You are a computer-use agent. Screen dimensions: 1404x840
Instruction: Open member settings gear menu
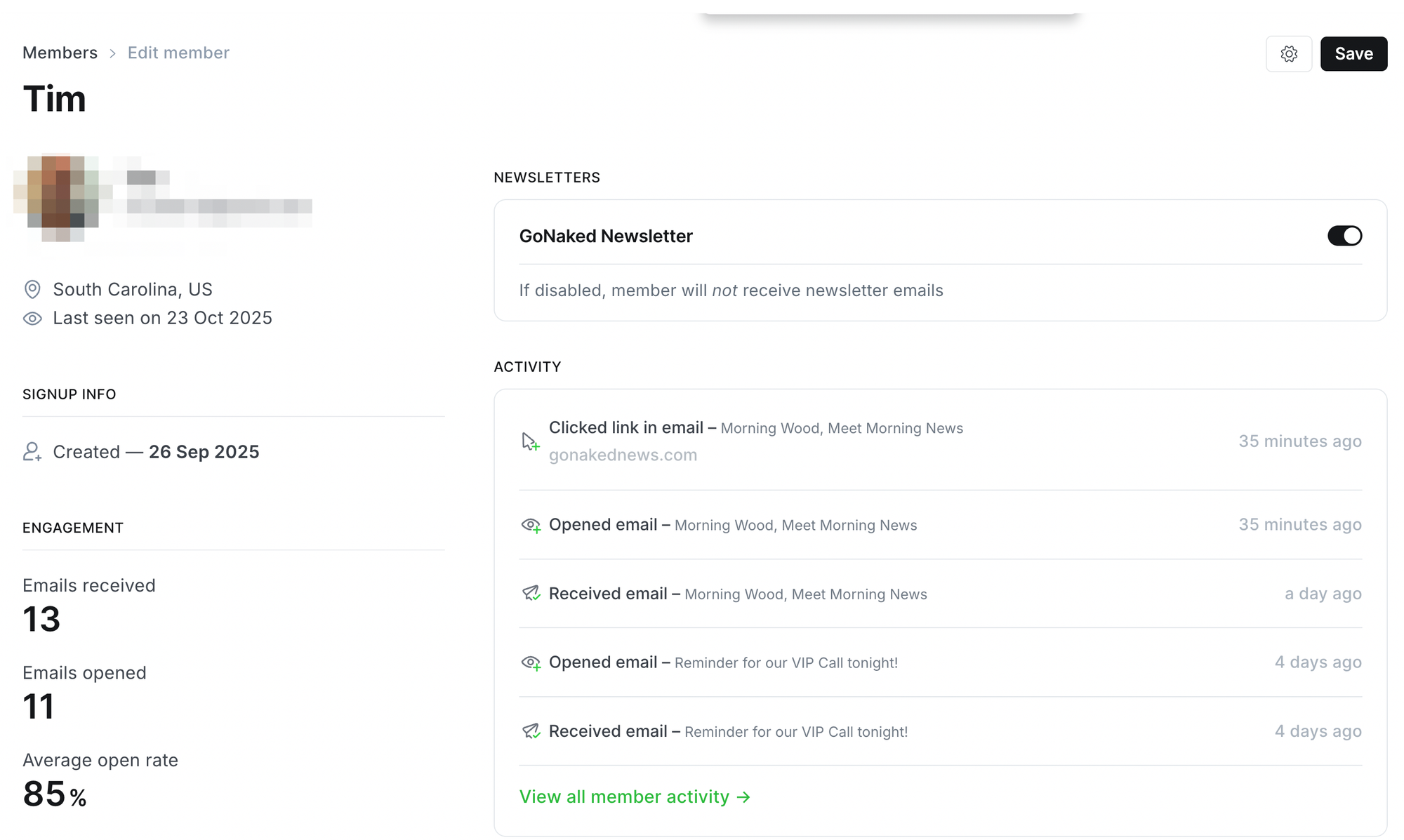coord(1288,54)
